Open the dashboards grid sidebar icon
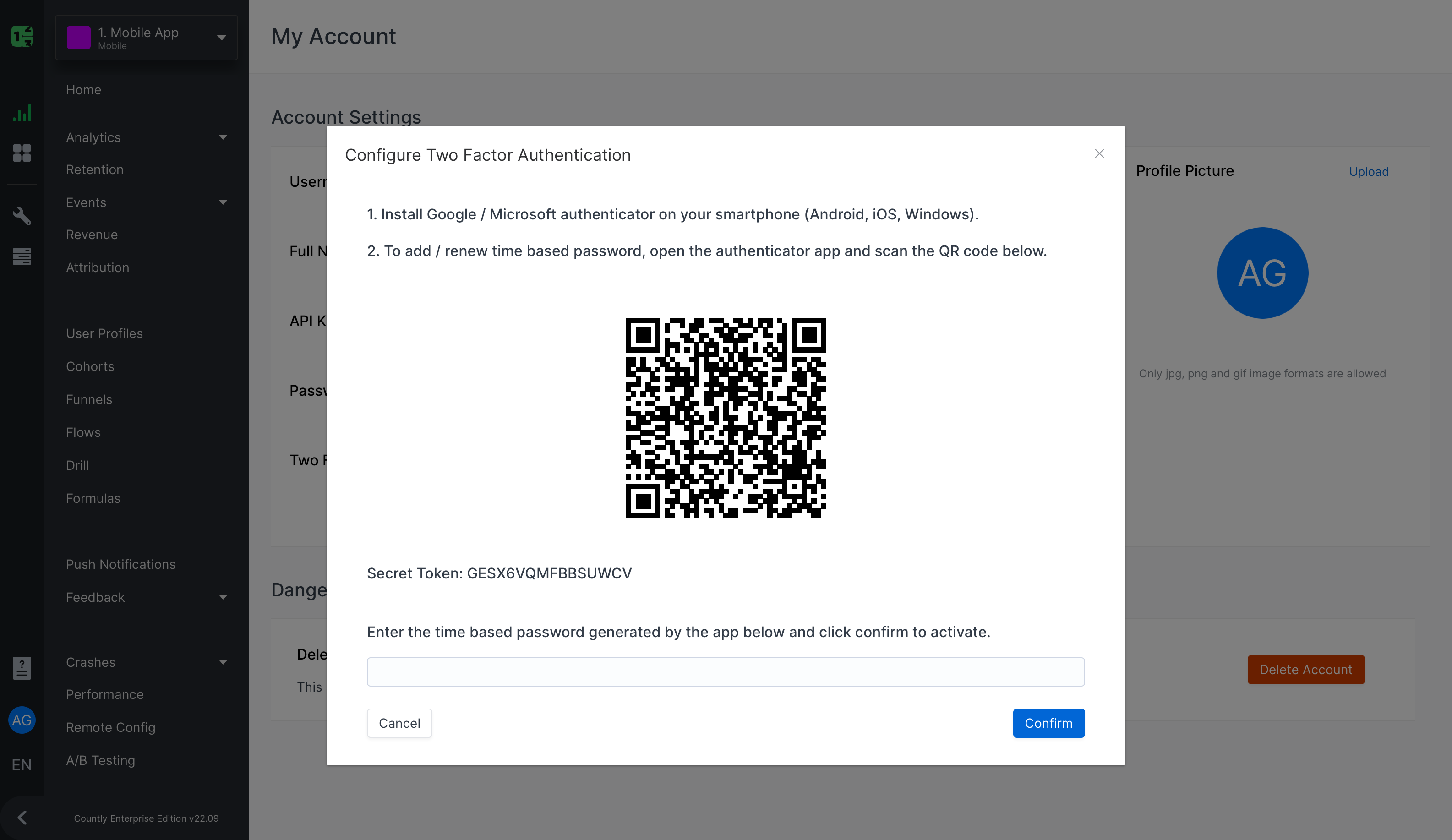The width and height of the screenshot is (1452, 840). [22, 153]
